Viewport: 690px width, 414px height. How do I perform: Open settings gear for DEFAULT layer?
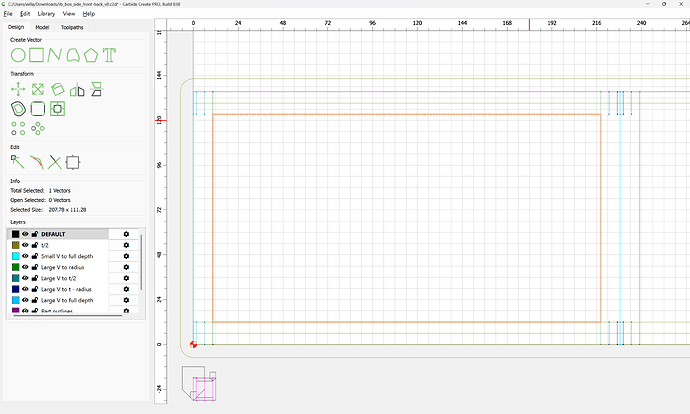[x=126, y=234]
